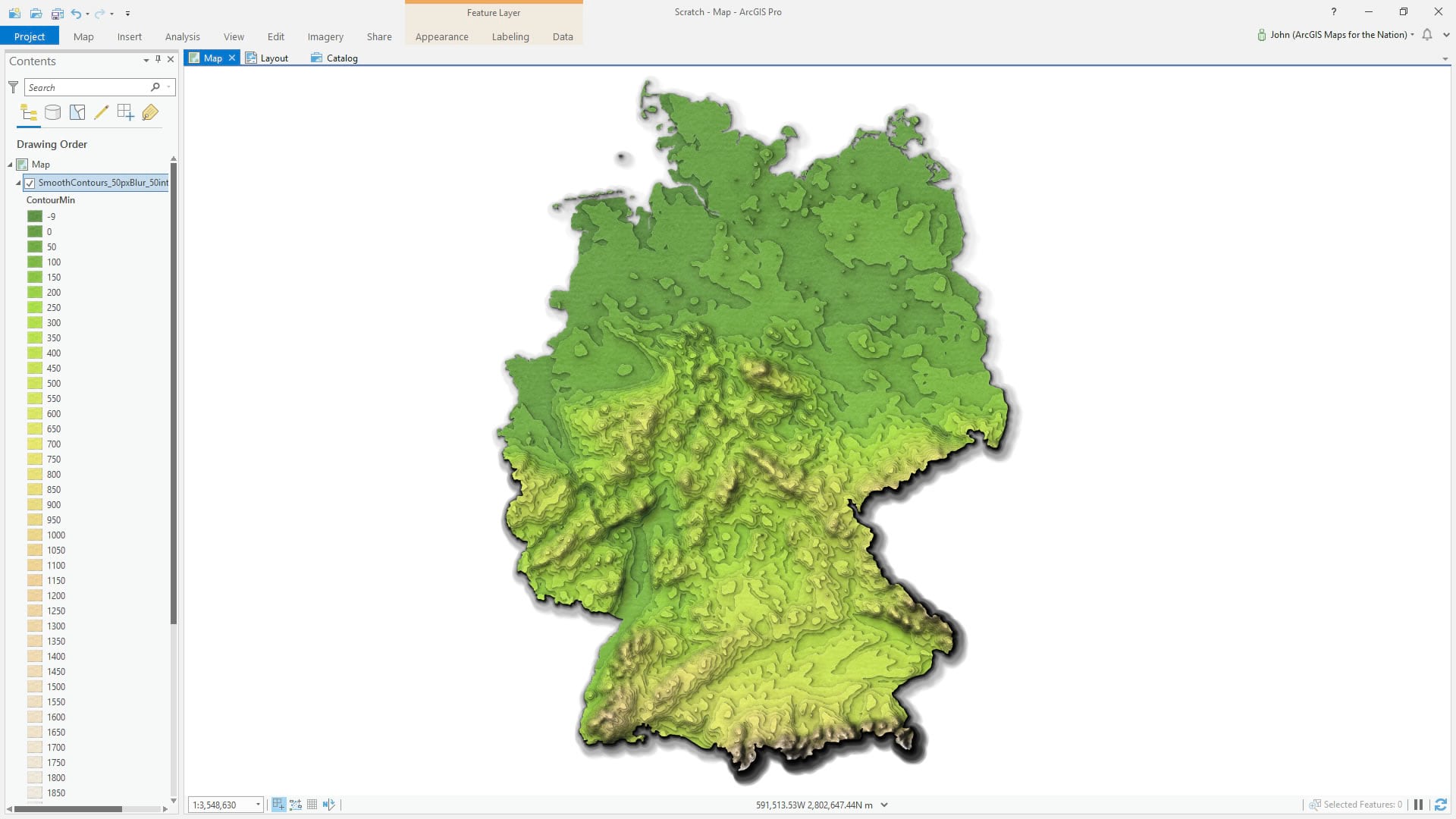Switch to the Analysis ribbon tab
Screen dimensions: 1456x819
[183, 36]
